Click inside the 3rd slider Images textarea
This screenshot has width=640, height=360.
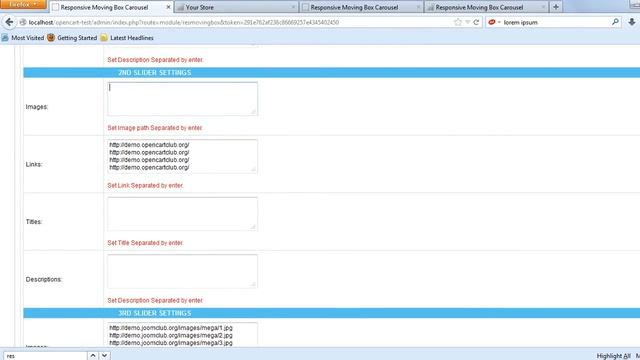(182, 335)
